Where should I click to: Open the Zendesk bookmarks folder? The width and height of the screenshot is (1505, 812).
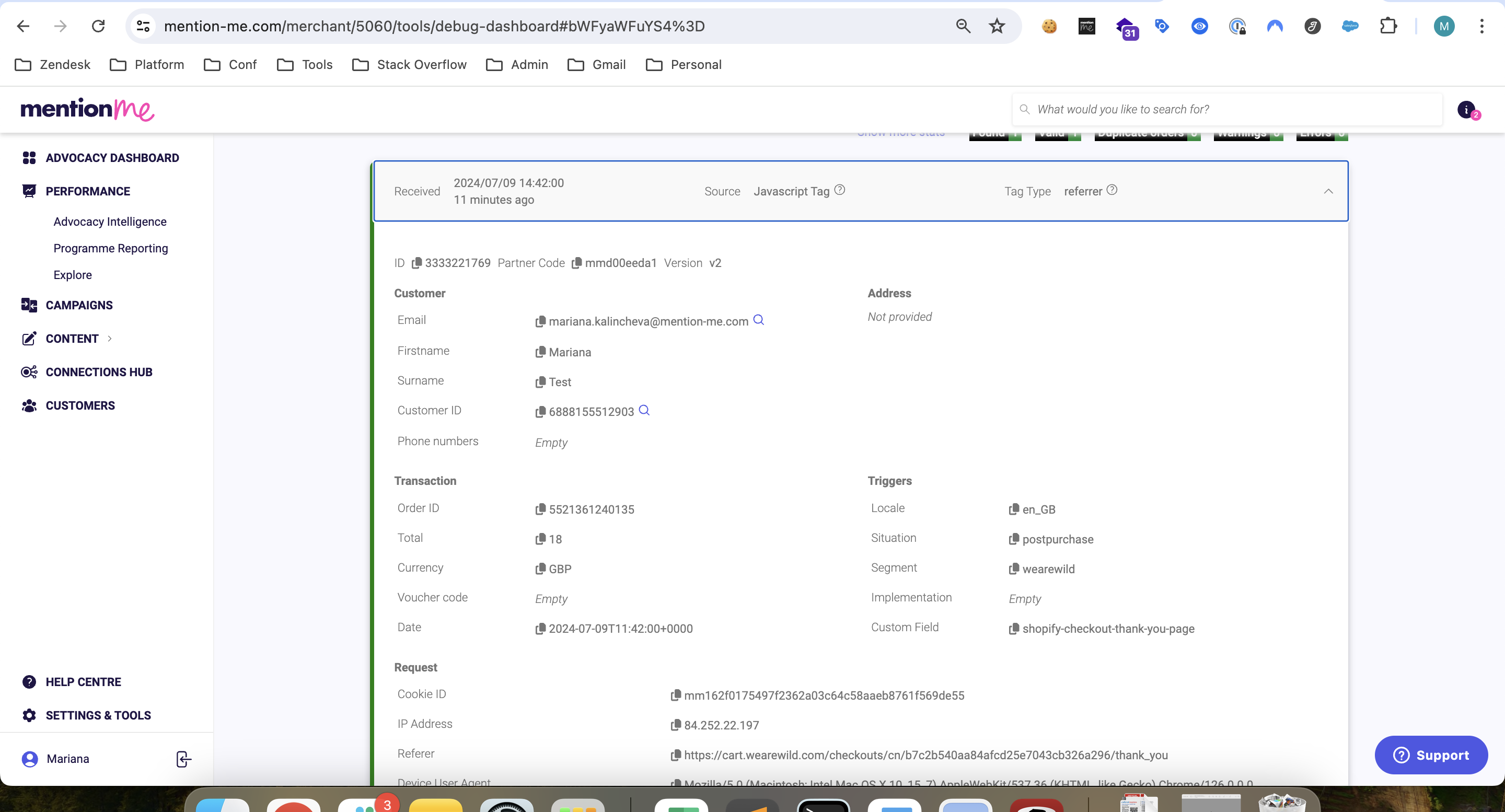53,65
